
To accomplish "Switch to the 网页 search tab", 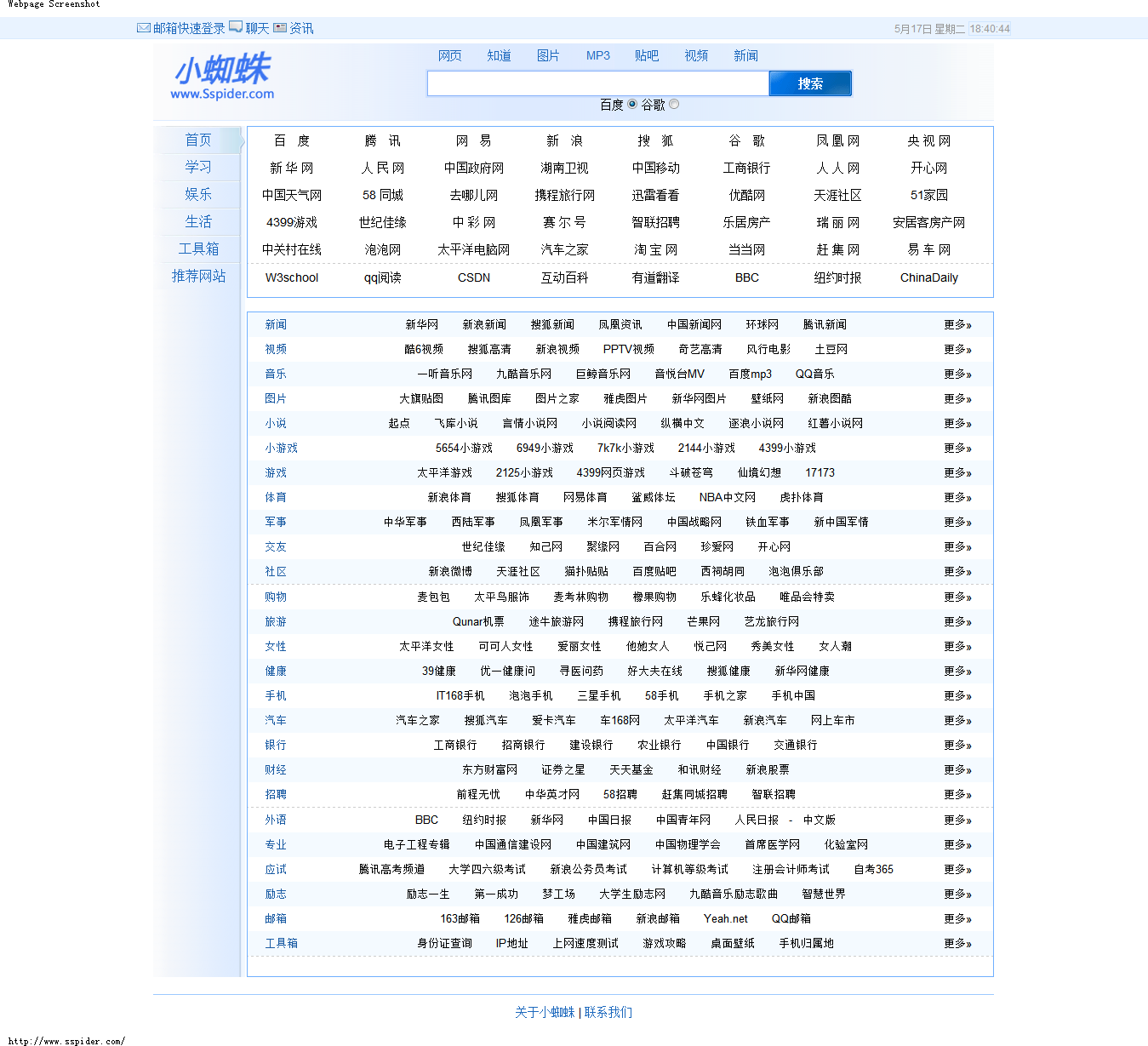I will pos(450,55).
